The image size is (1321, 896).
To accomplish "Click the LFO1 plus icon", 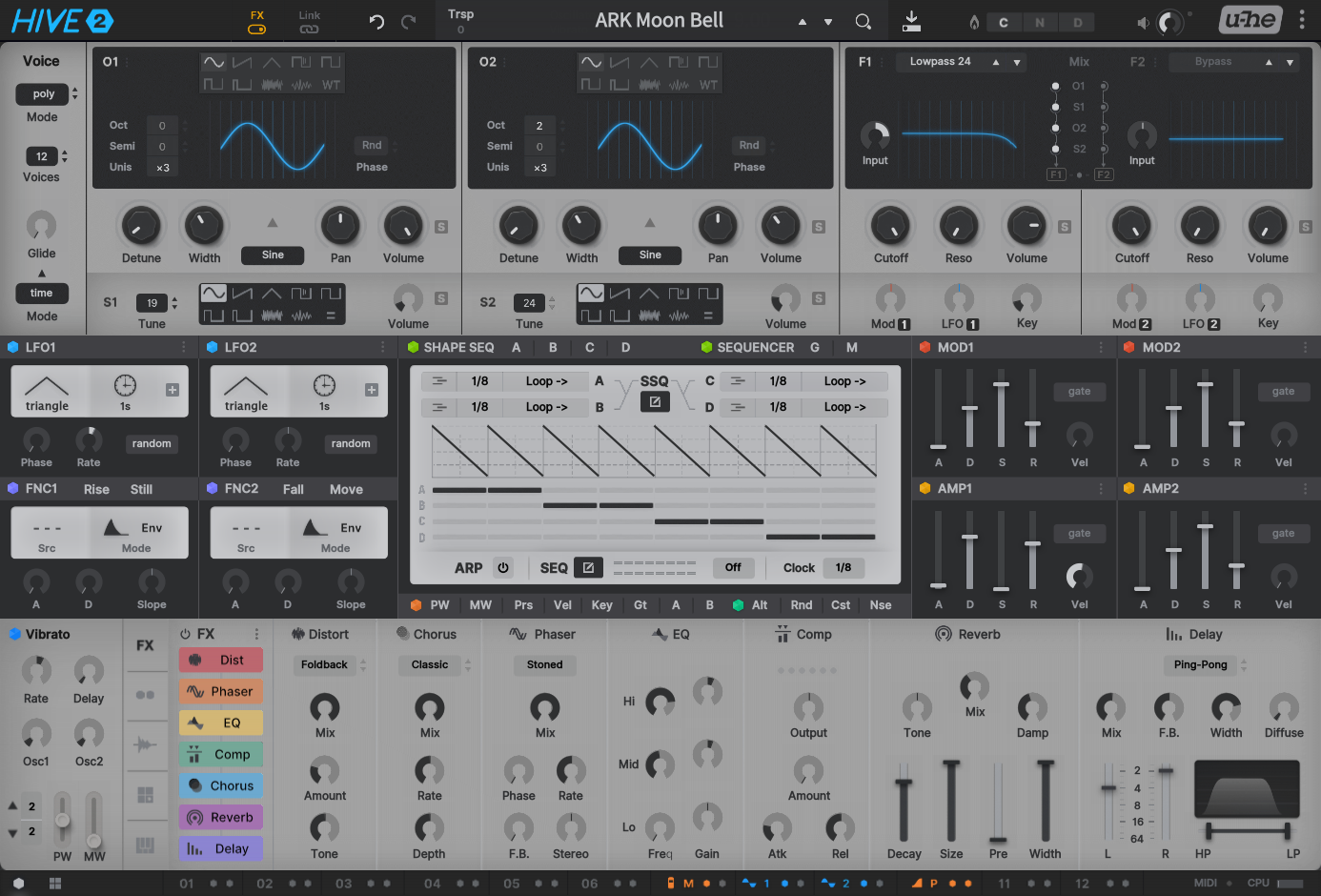I will pyautogui.click(x=173, y=389).
